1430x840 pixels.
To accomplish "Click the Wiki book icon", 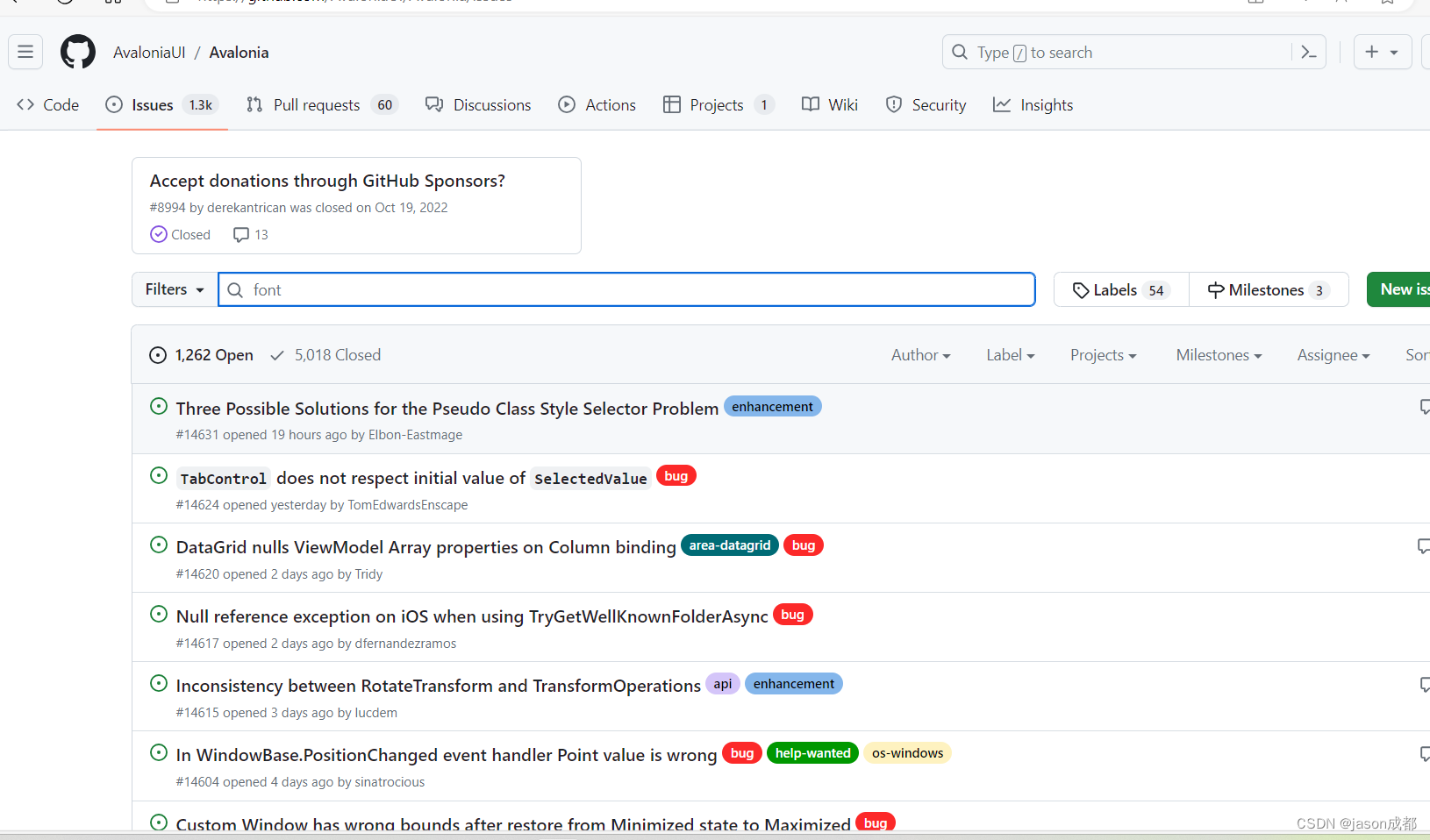I will coord(811,104).
